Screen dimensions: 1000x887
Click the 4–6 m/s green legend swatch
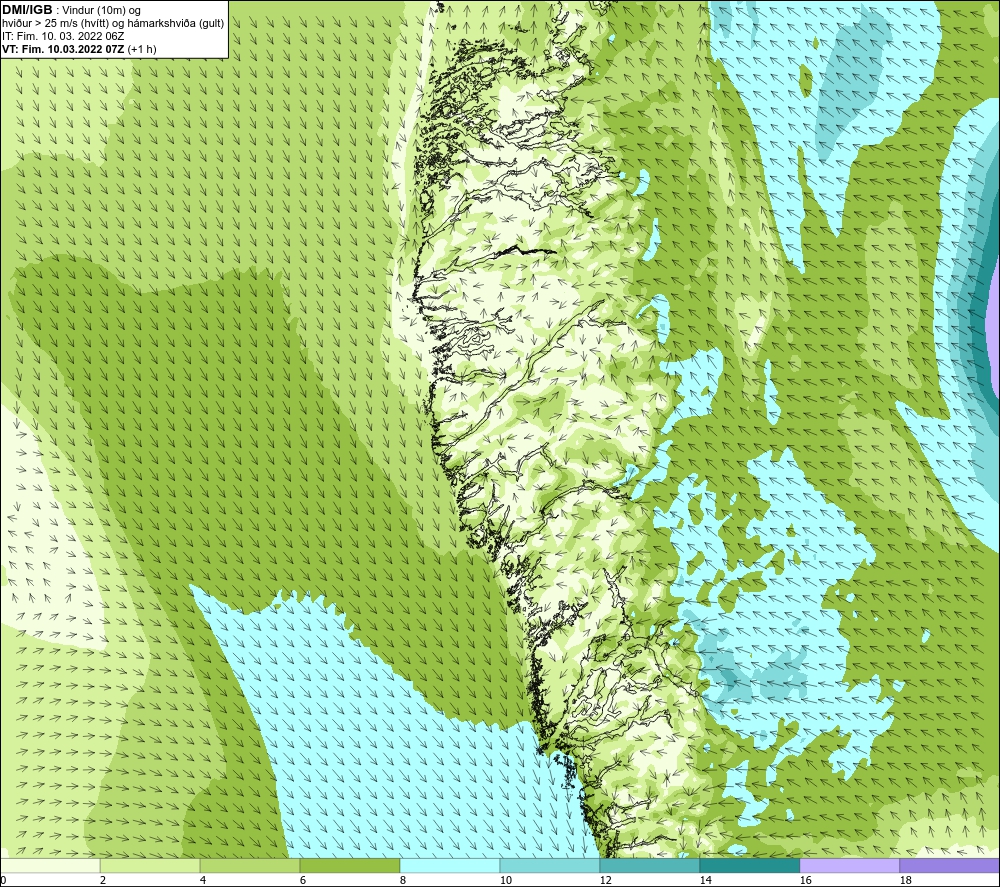coord(250,865)
